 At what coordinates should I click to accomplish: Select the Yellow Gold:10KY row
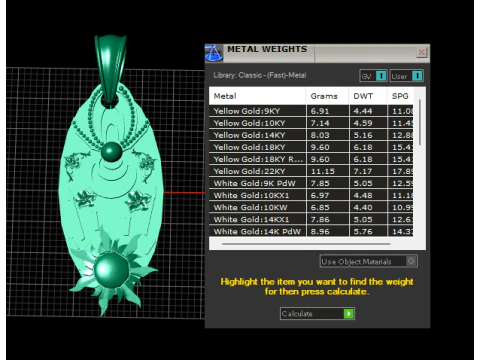(x=311, y=123)
